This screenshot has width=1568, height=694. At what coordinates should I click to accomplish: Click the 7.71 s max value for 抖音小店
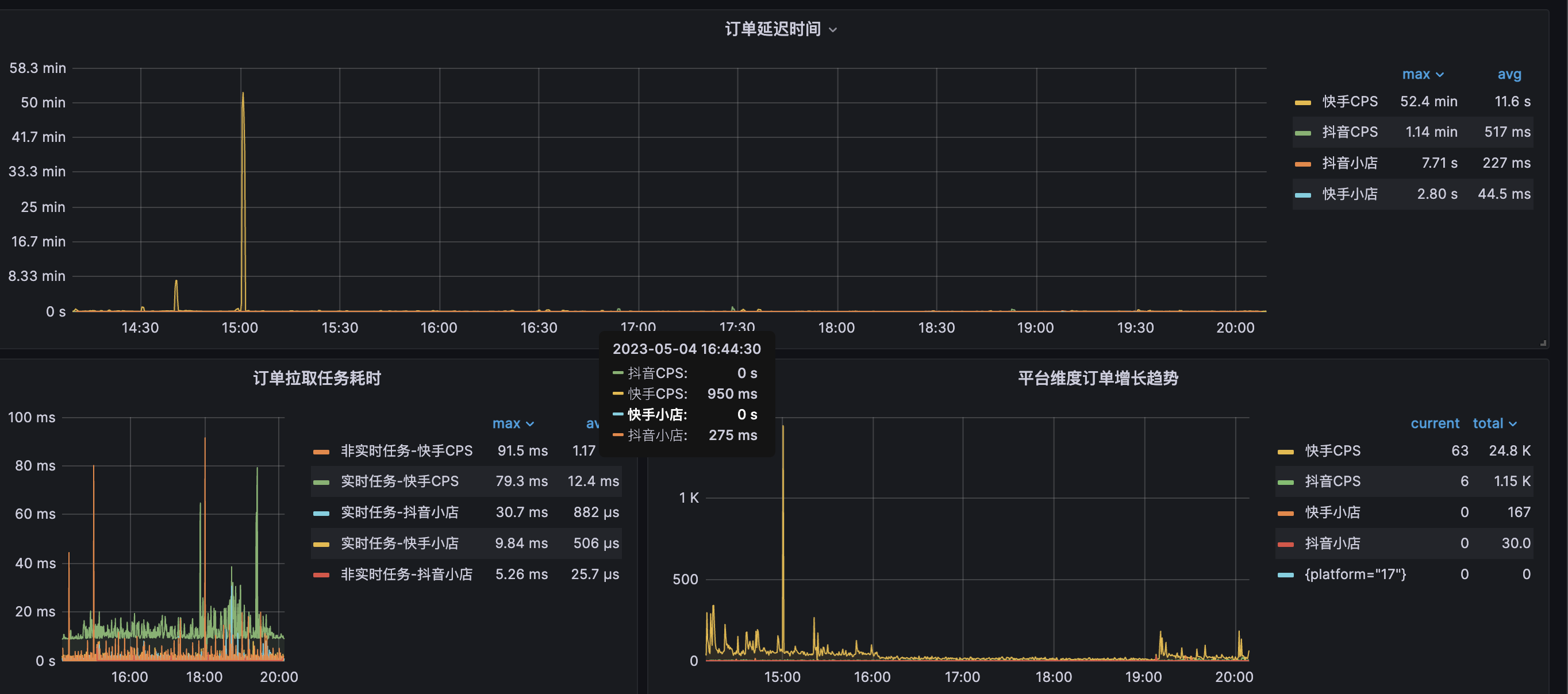(1439, 163)
